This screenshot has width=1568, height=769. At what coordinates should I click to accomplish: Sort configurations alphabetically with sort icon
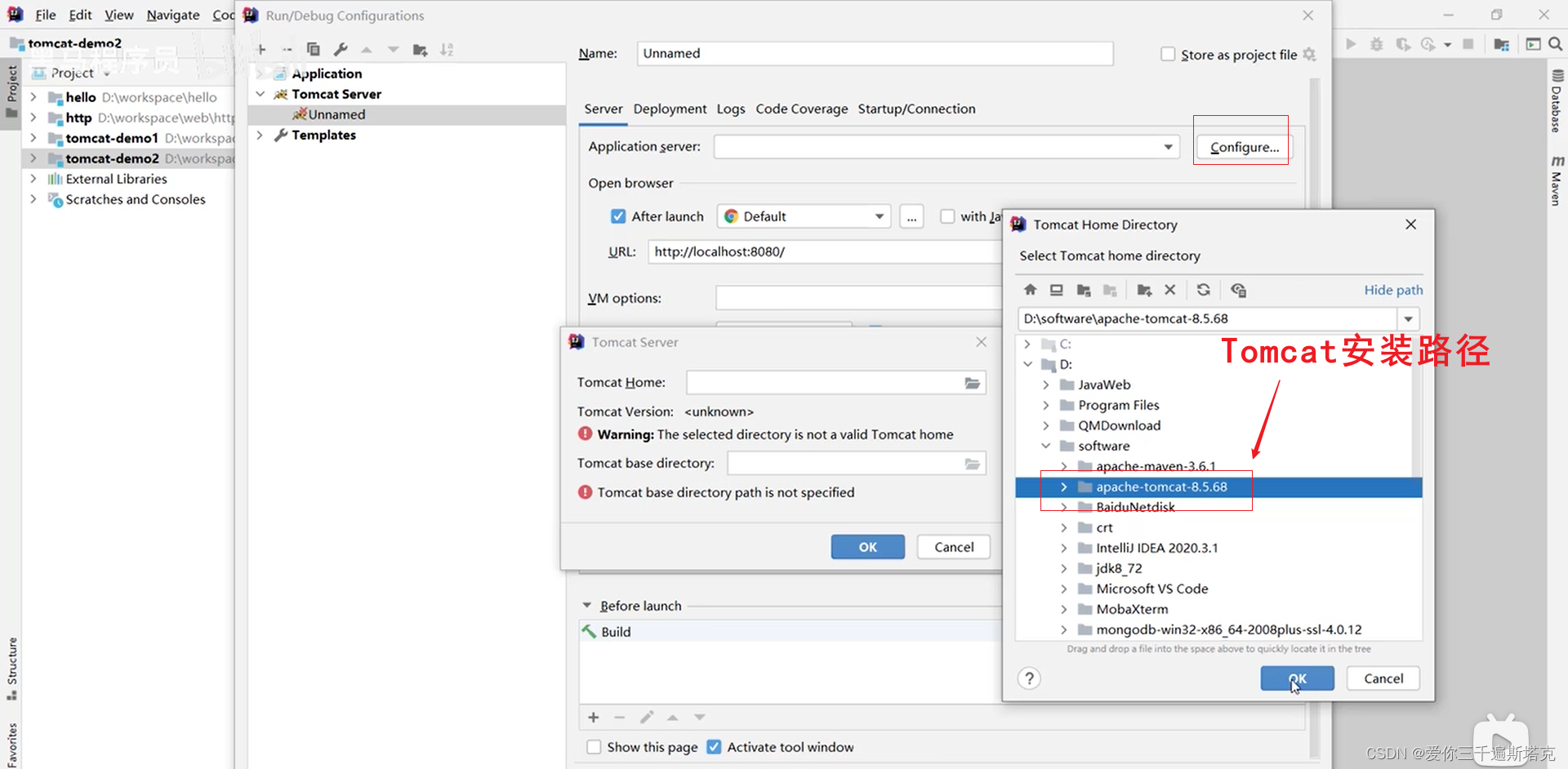[447, 49]
